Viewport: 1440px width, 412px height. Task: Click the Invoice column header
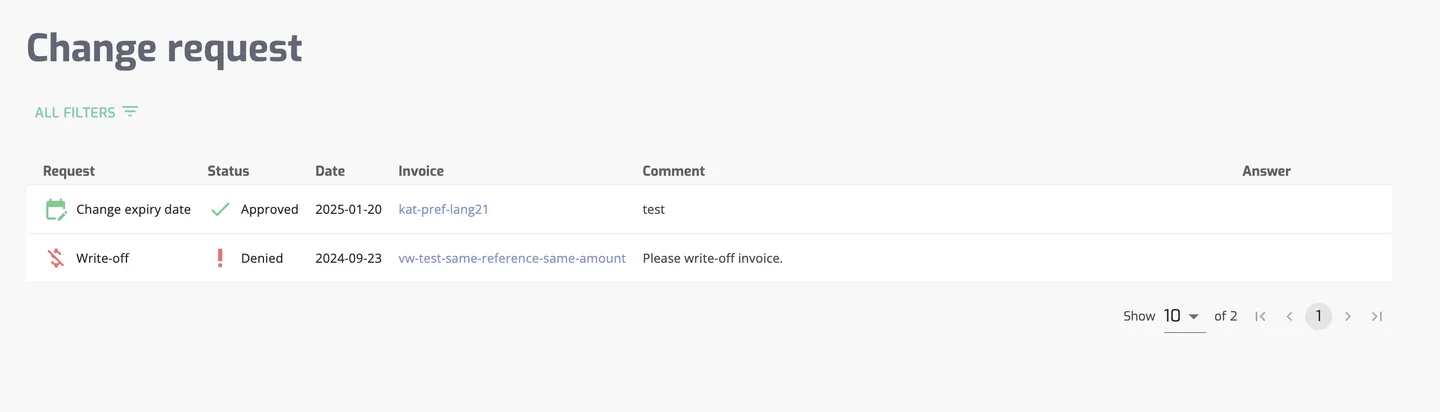click(x=421, y=171)
